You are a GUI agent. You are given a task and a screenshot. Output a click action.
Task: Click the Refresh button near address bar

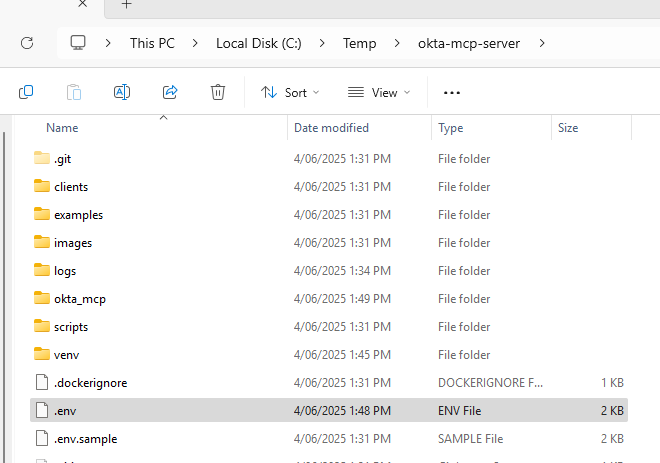pyautogui.click(x=27, y=43)
